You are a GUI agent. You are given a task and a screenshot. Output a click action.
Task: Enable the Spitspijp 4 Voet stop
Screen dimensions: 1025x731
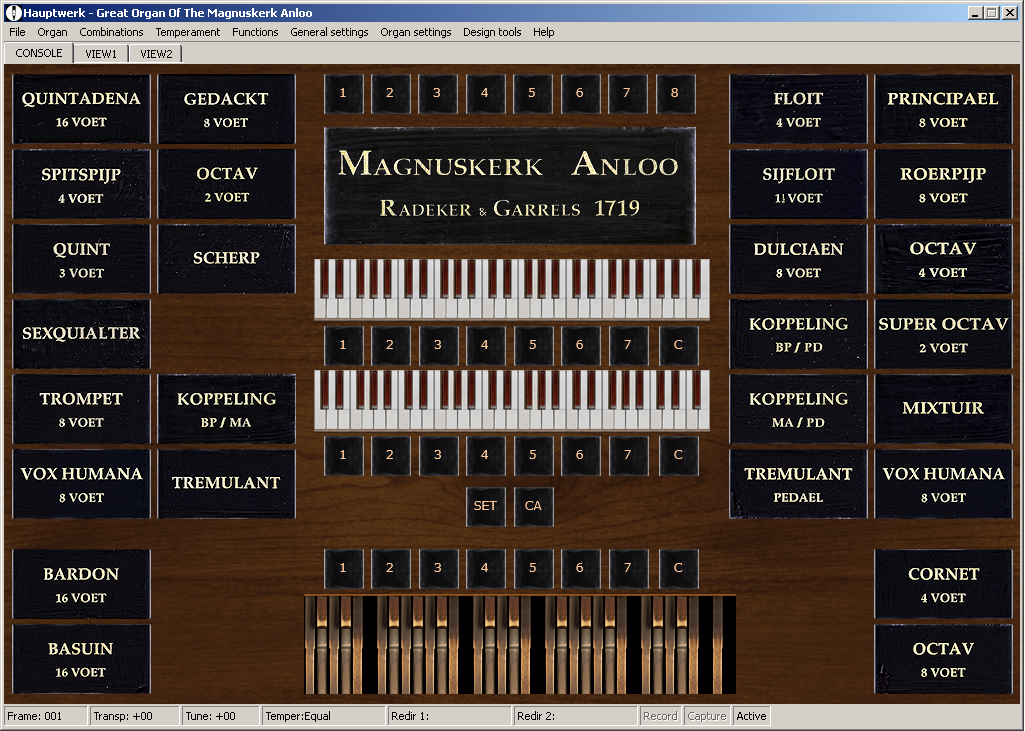click(81, 184)
